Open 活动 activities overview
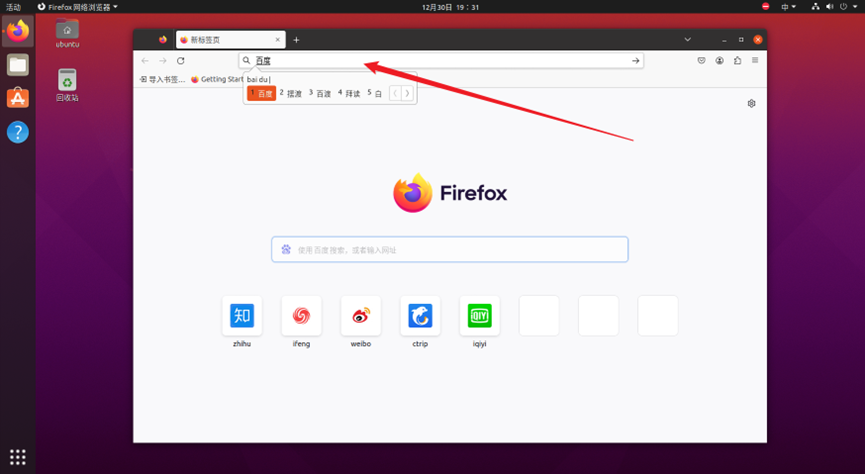865x474 pixels. point(13,7)
